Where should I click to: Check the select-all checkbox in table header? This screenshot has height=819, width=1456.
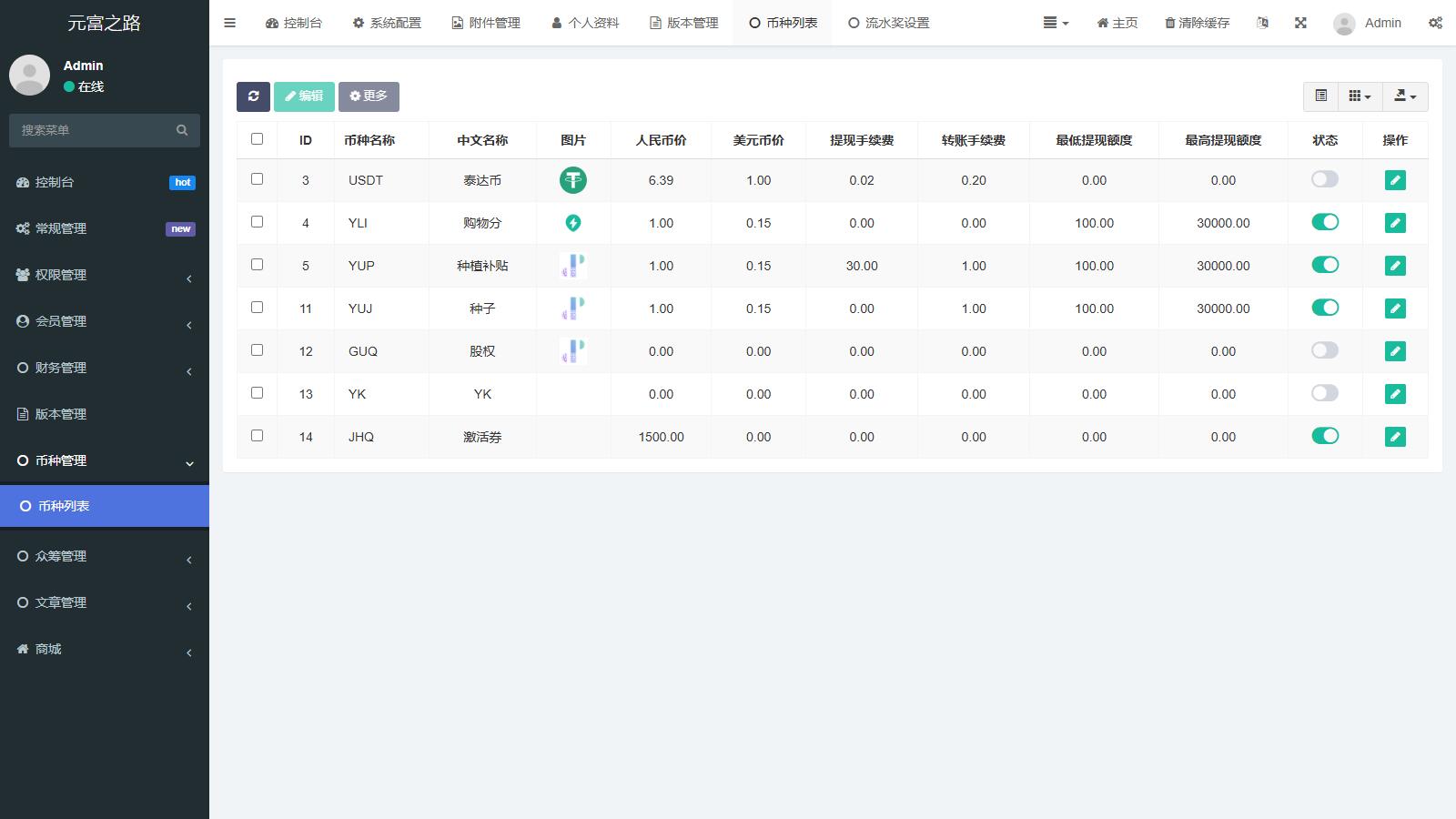258,138
